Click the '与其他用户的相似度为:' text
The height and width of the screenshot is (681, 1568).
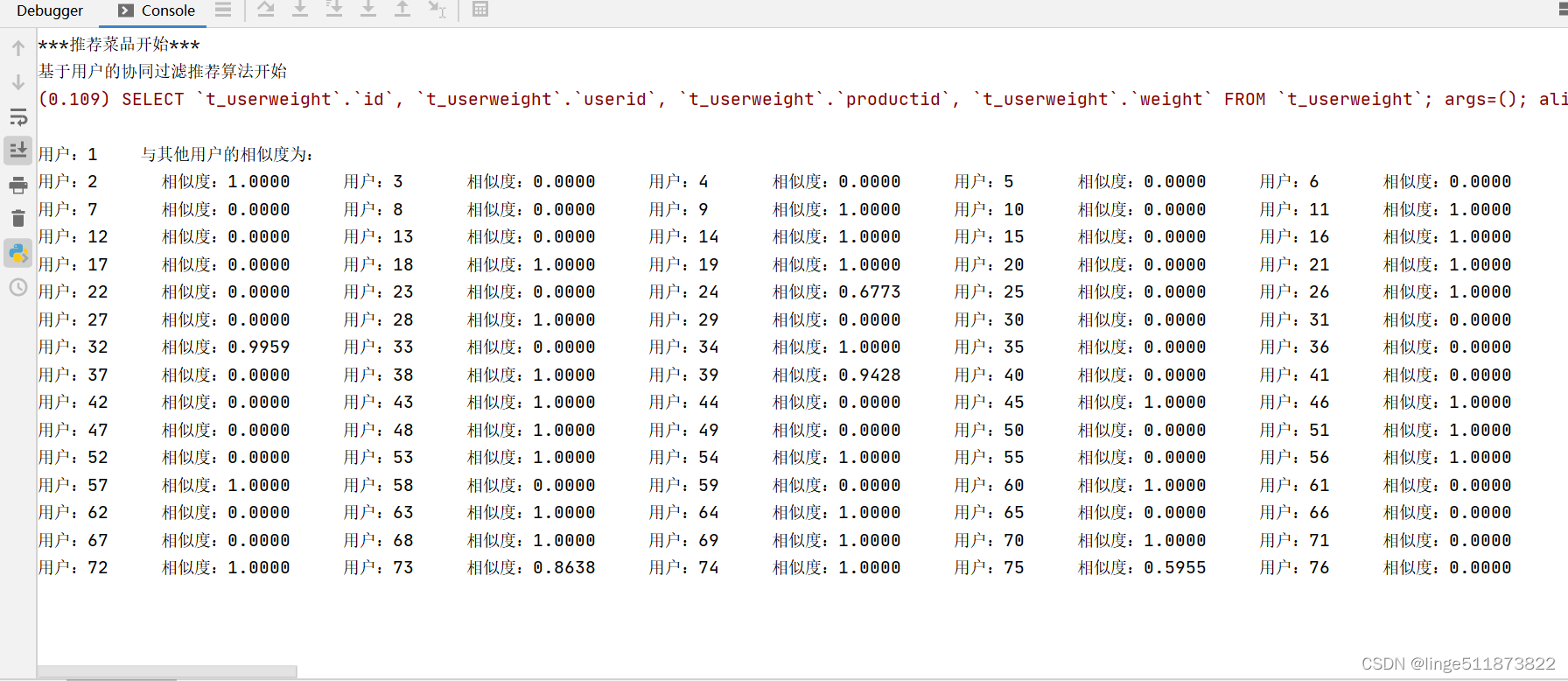227,154
